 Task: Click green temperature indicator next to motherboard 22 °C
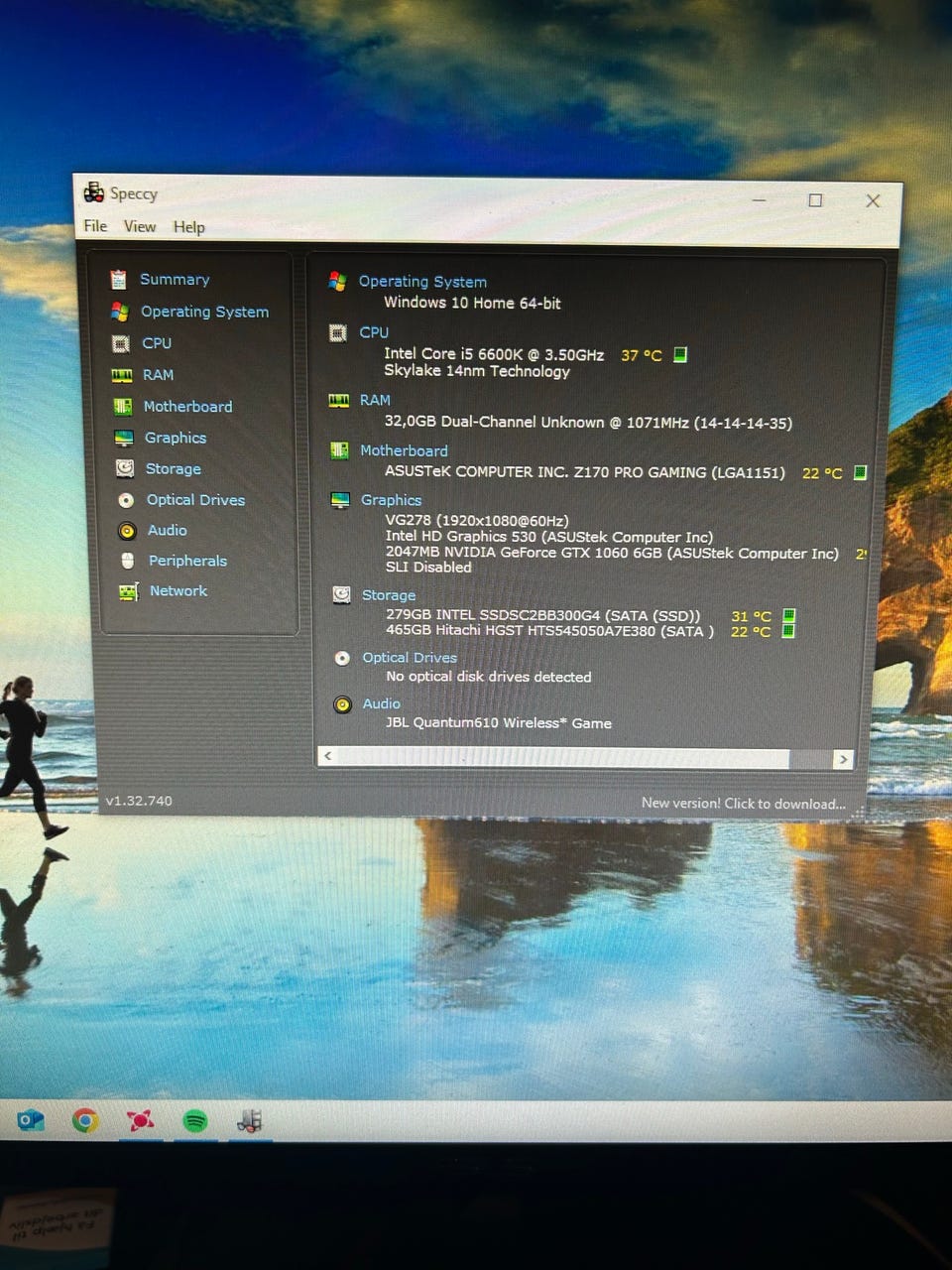click(860, 472)
